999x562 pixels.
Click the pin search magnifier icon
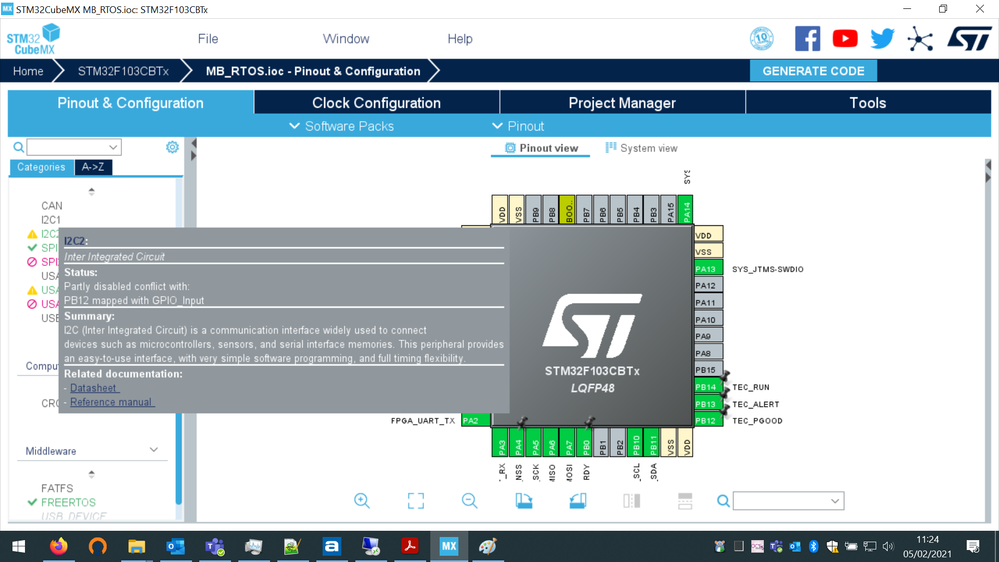(723, 501)
